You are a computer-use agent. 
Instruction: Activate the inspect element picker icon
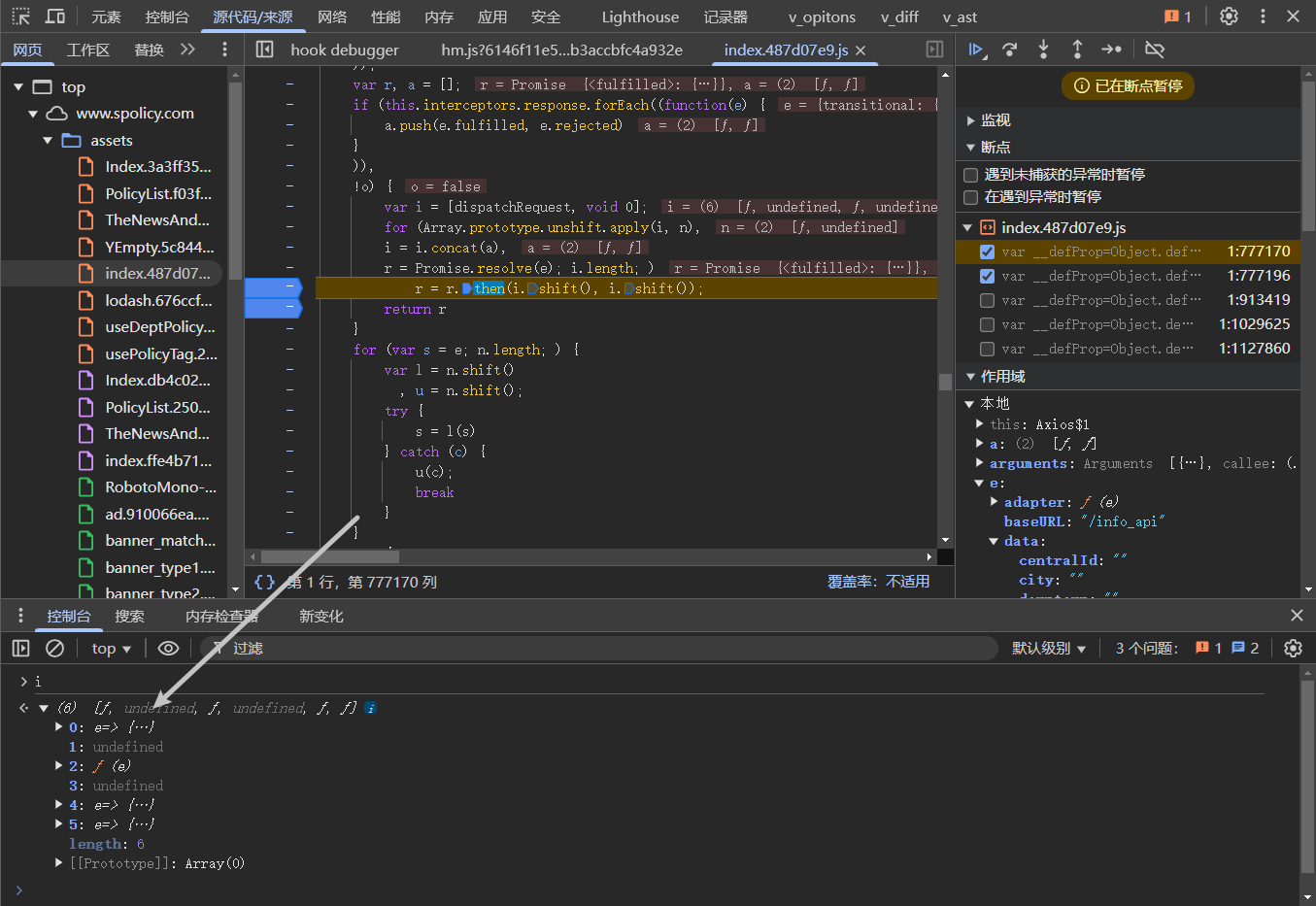pyautogui.click(x=20, y=17)
